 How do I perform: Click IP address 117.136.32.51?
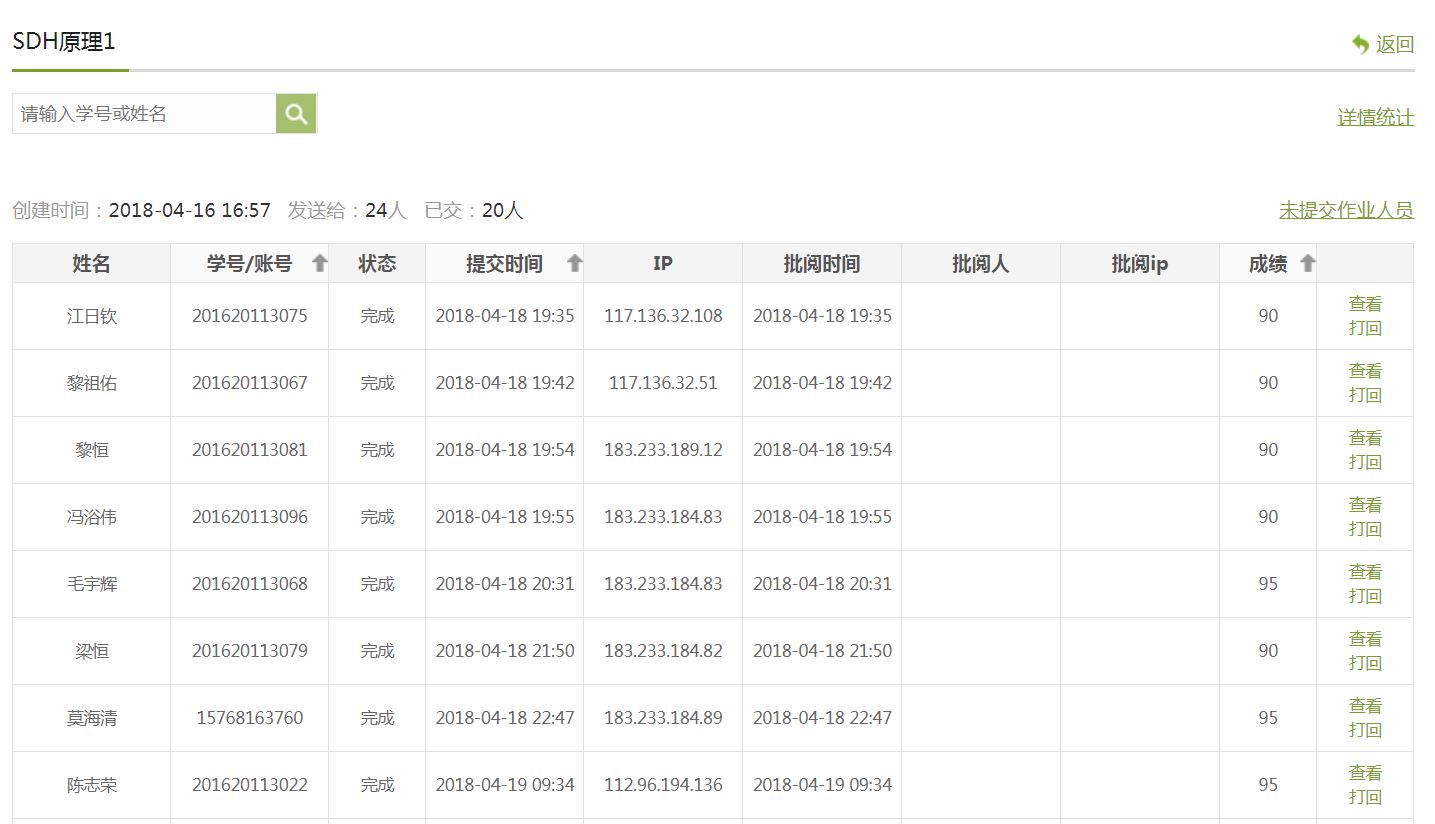click(x=663, y=383)
